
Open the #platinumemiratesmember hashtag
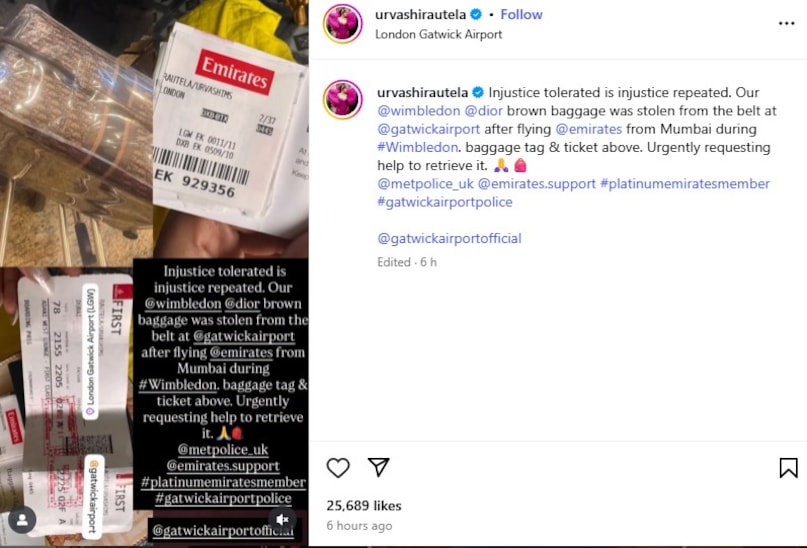[685, 184]
